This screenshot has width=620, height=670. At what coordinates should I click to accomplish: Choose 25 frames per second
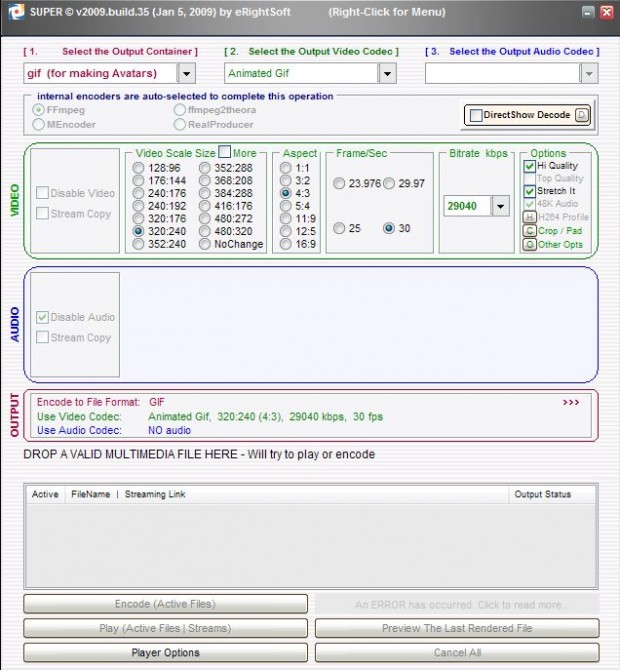[339, 228]
